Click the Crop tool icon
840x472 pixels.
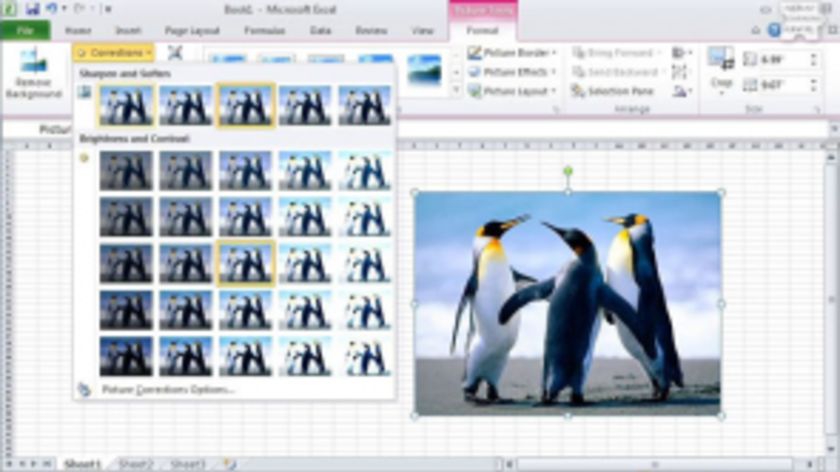[721, 59]
